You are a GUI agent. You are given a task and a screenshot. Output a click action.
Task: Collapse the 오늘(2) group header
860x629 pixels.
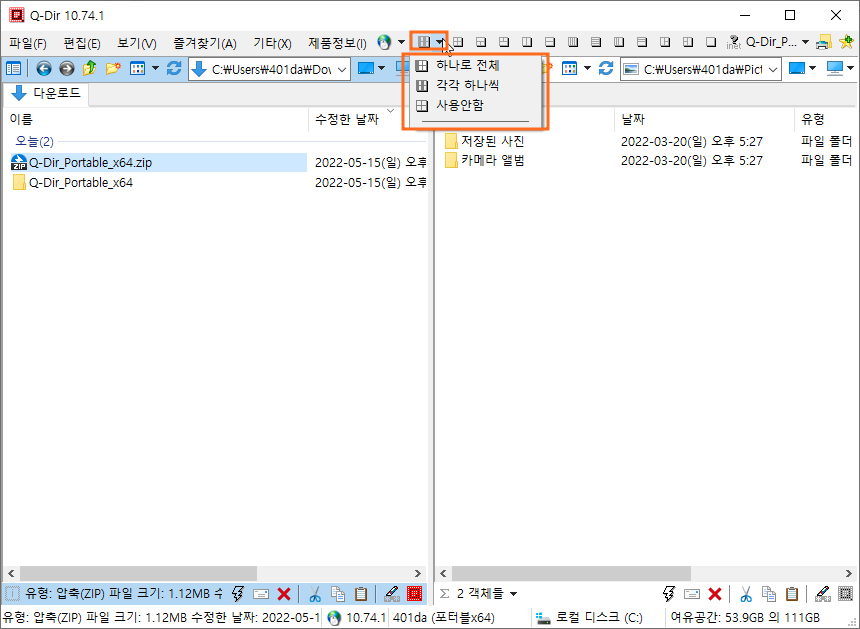coord(34,141)
